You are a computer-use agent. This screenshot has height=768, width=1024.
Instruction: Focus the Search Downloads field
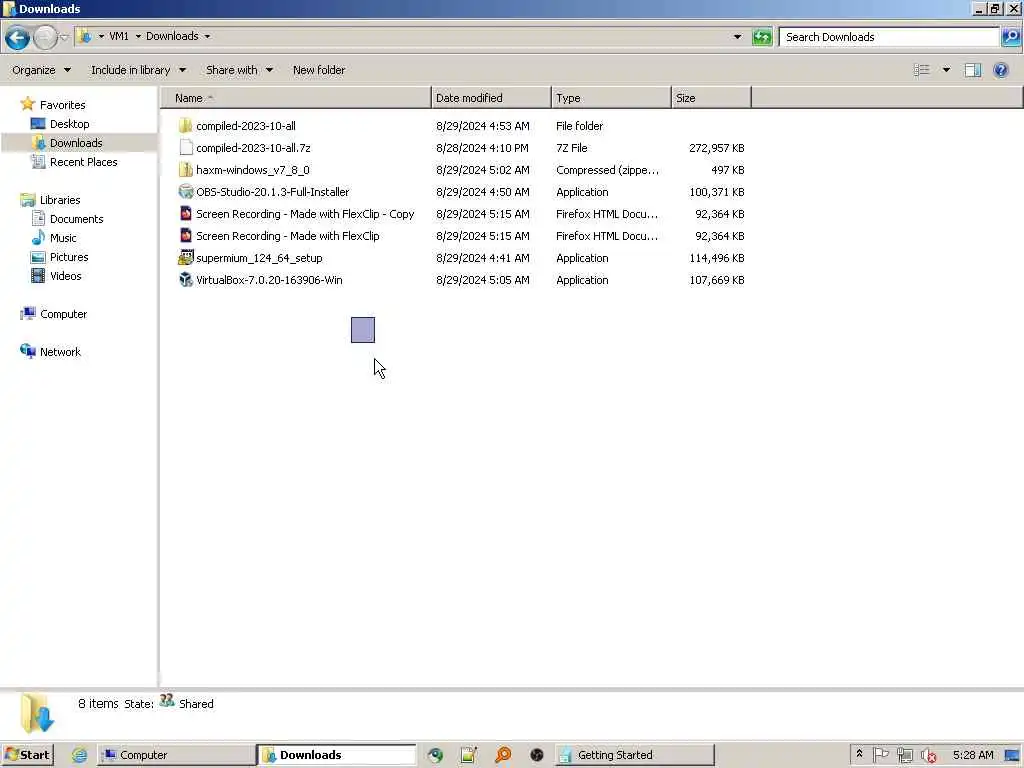point(889,37)
